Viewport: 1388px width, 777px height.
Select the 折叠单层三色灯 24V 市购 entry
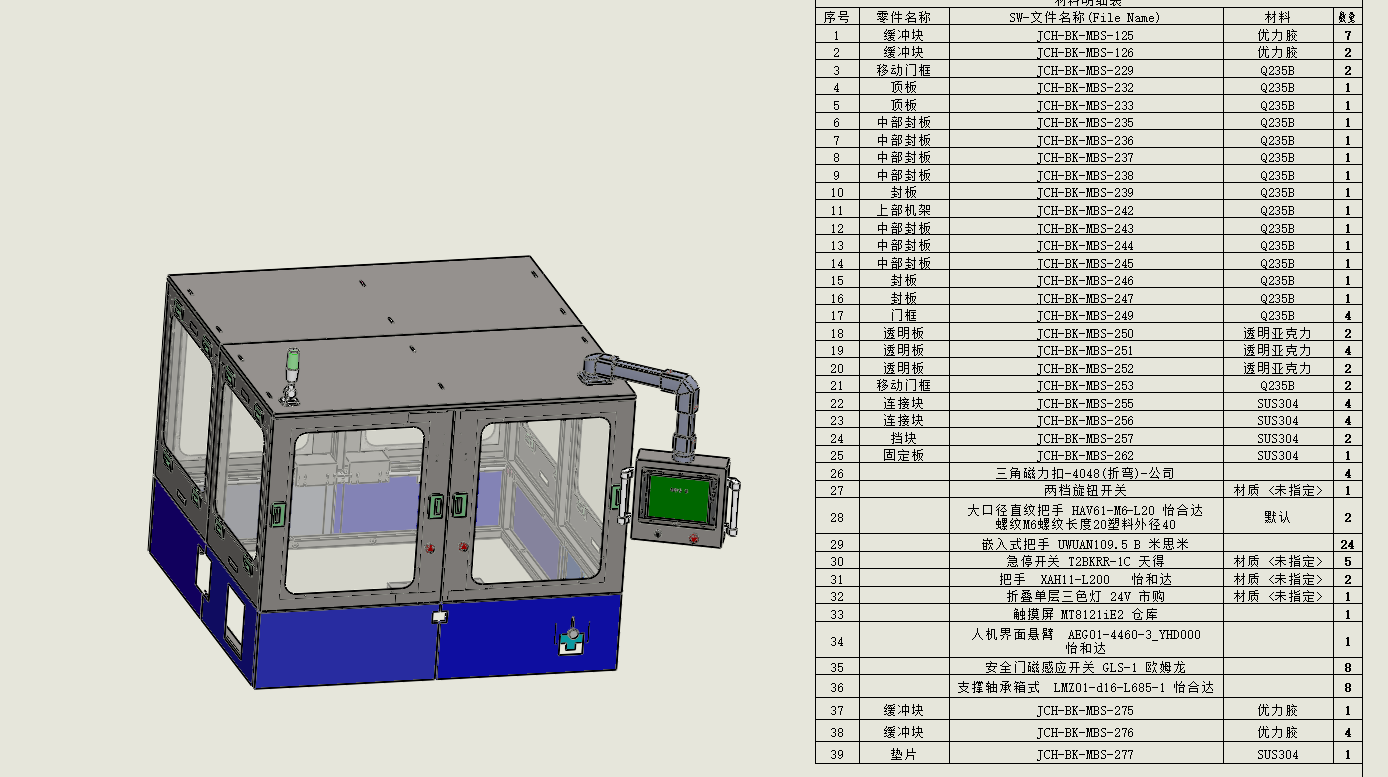pos(1085,596)
